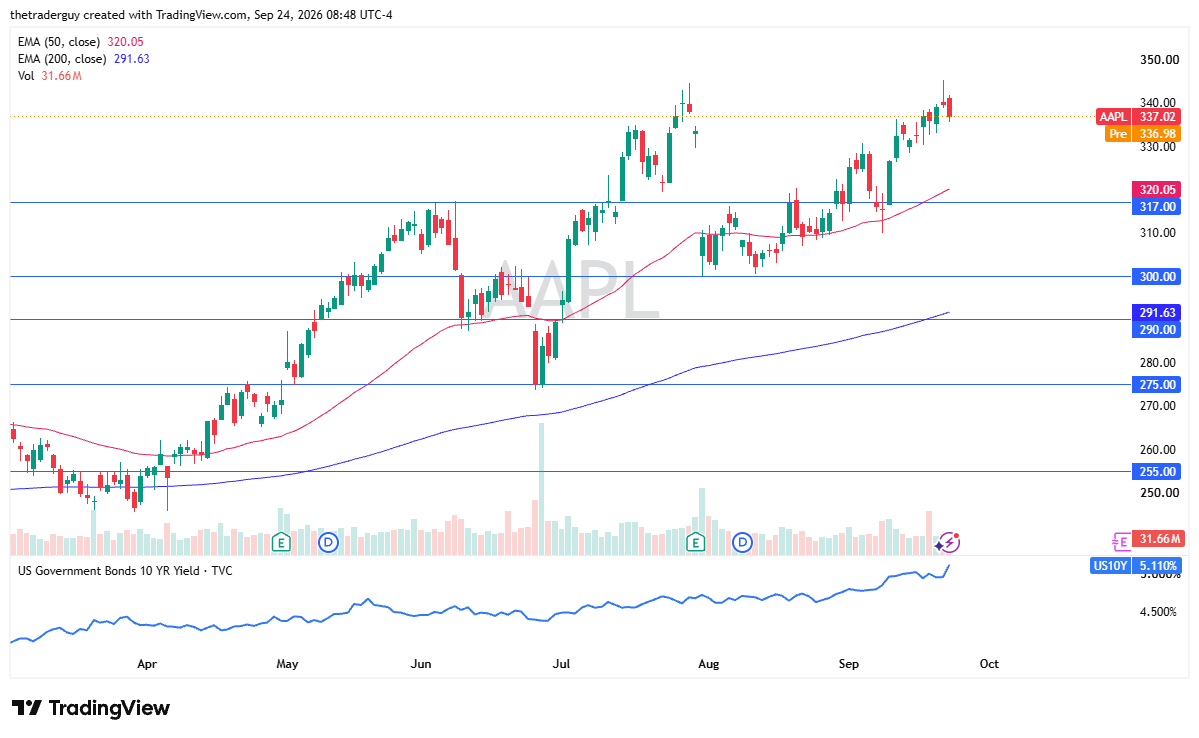Screen dimensions: 1199x738
Task: Select the 300.00 horizontal line label
Action: pos(1156,277)
